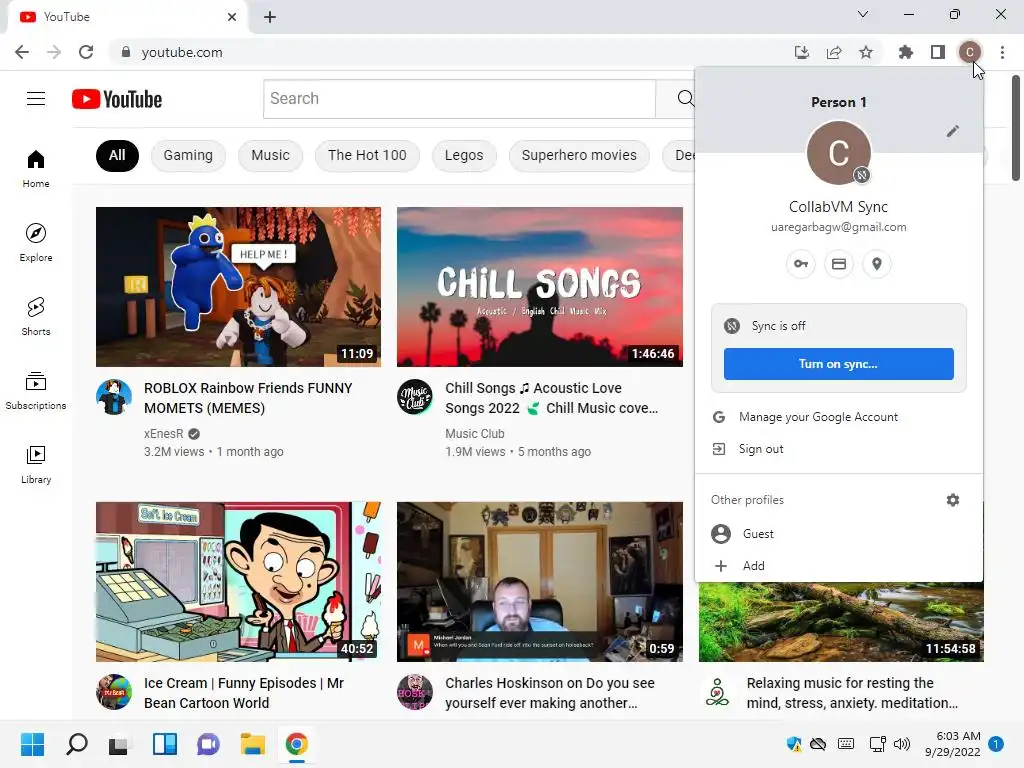Open the tab search chevron
Screen dimensions: 1024x768
[x=863, y=14]
